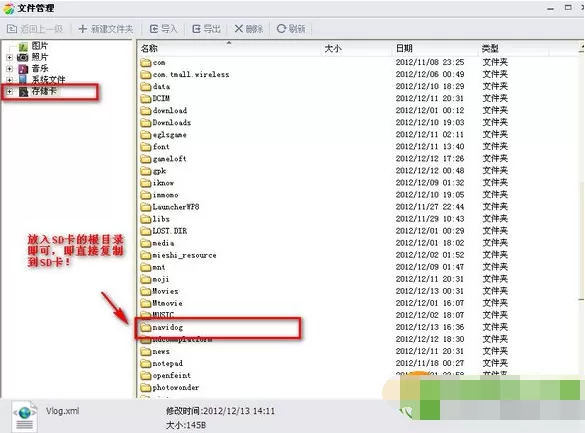
Task: Click the LOST.DIR folder icon
Action: click(146, 231)
